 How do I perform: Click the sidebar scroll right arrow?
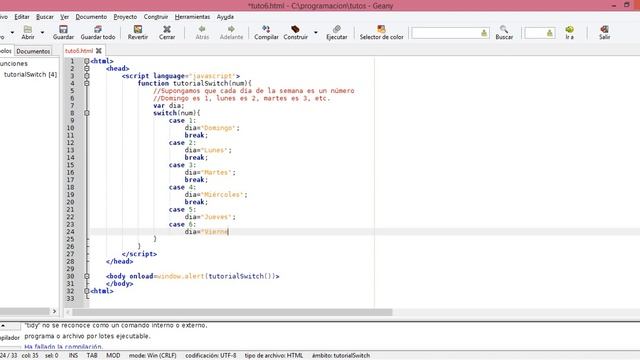(x=54, y=311)
